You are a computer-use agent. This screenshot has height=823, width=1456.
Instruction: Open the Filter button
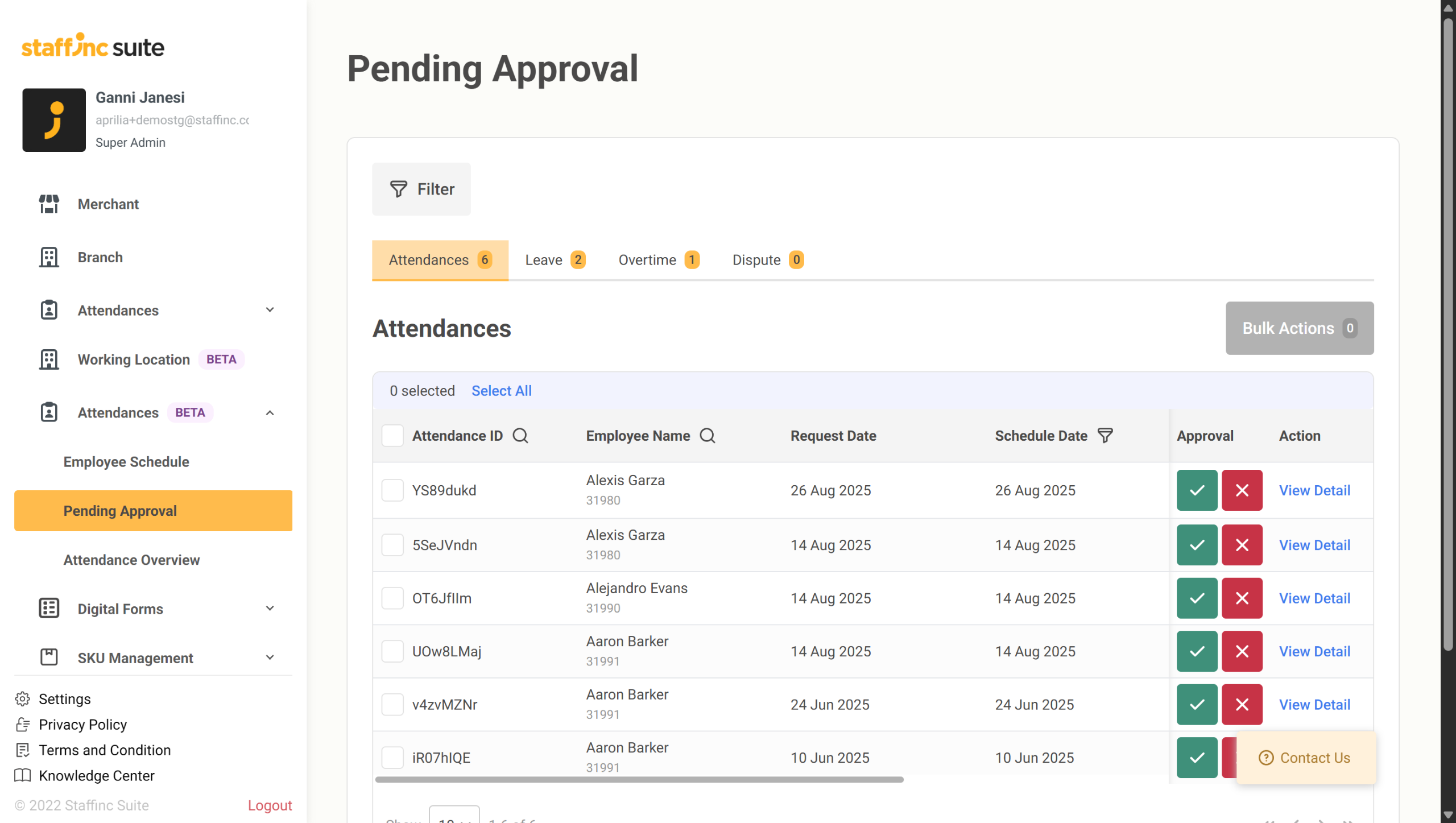coord(421,189)
